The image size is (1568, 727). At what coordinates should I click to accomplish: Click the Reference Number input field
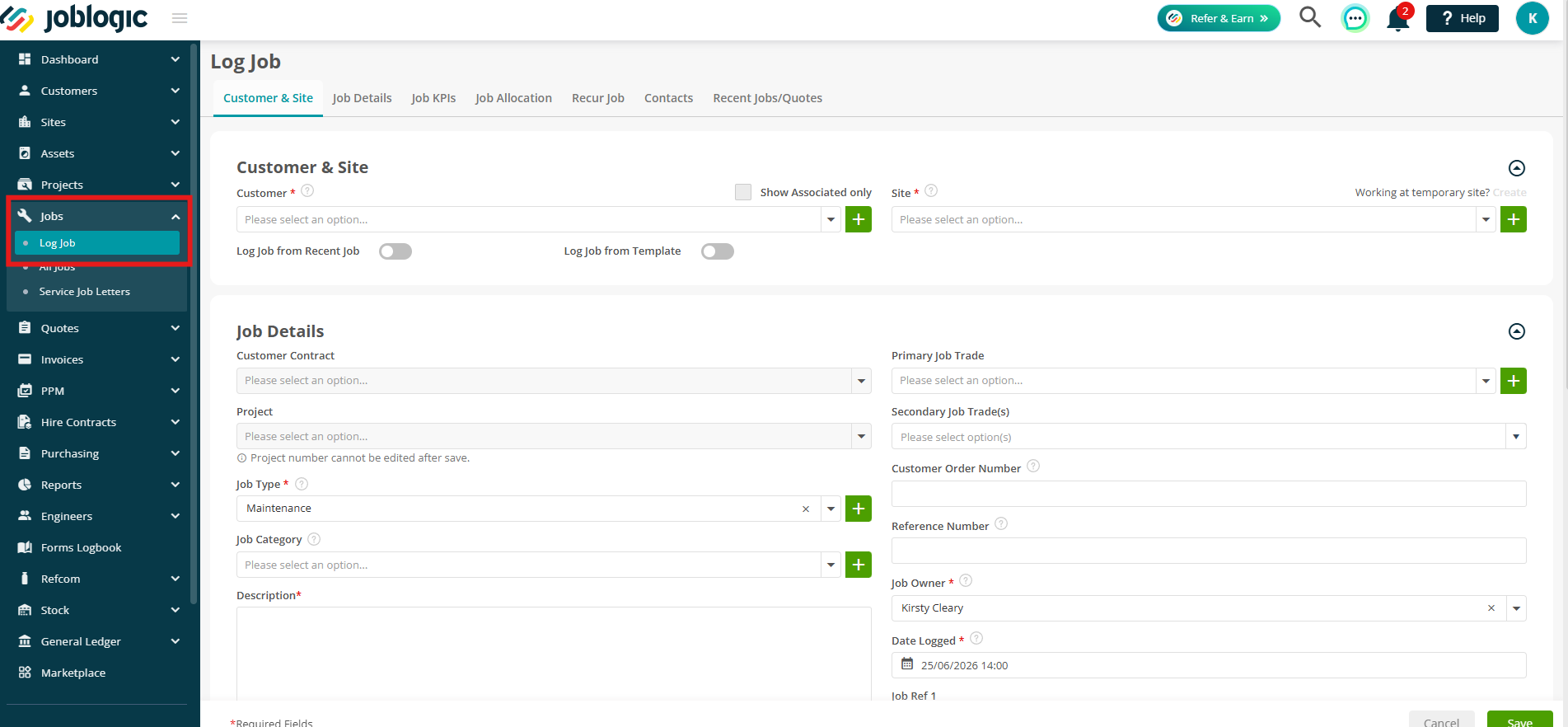pos(1209,551)
